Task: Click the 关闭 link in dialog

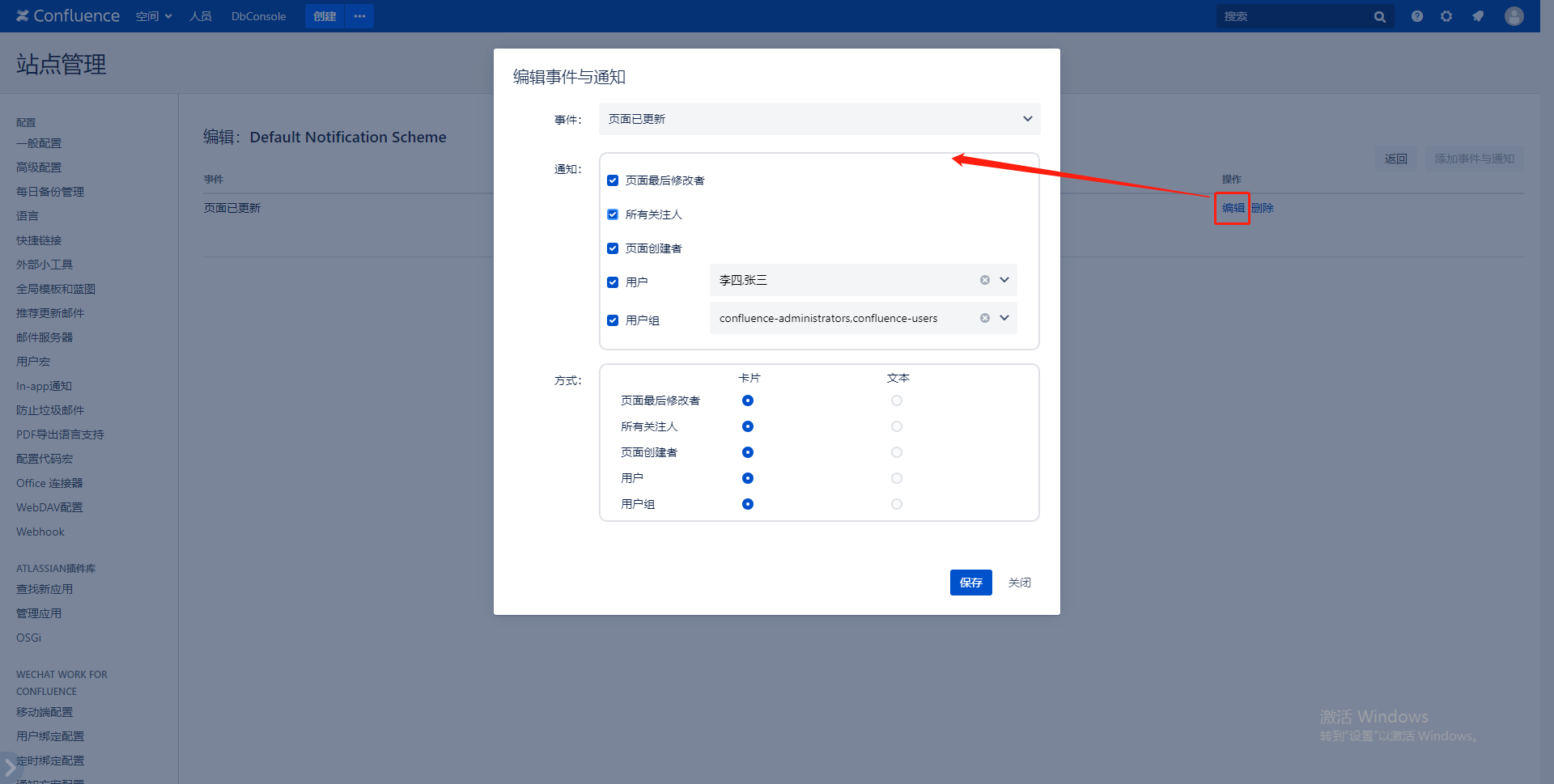Action: tap(1019, 583)
